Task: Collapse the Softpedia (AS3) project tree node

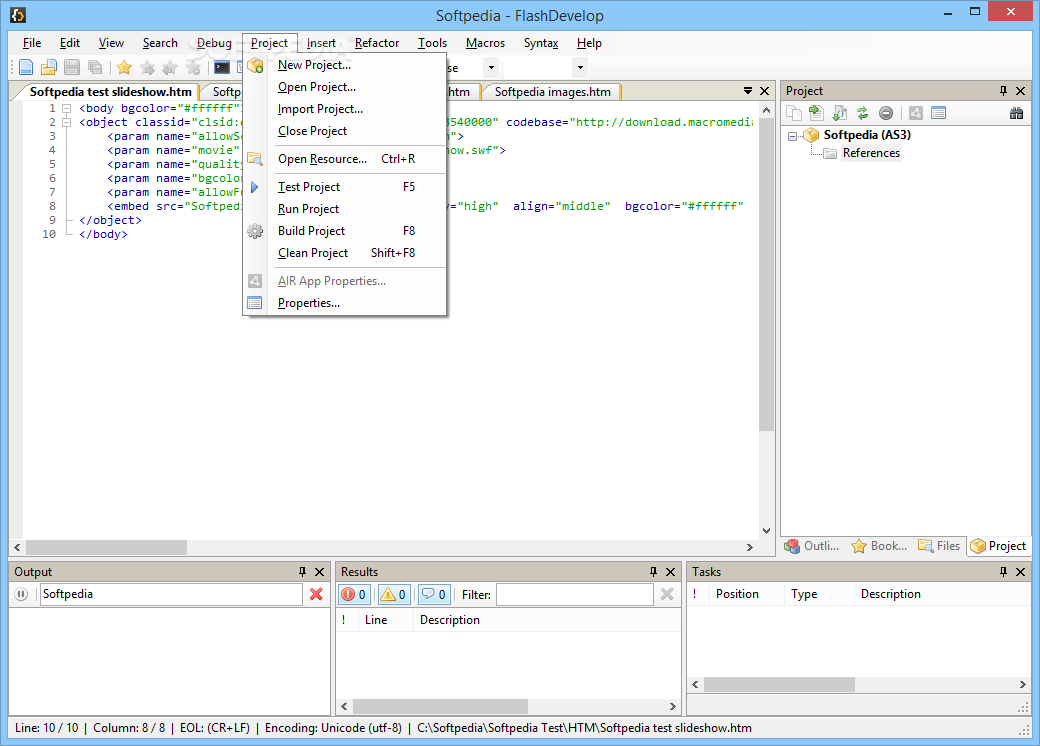Action: [792, 136]
